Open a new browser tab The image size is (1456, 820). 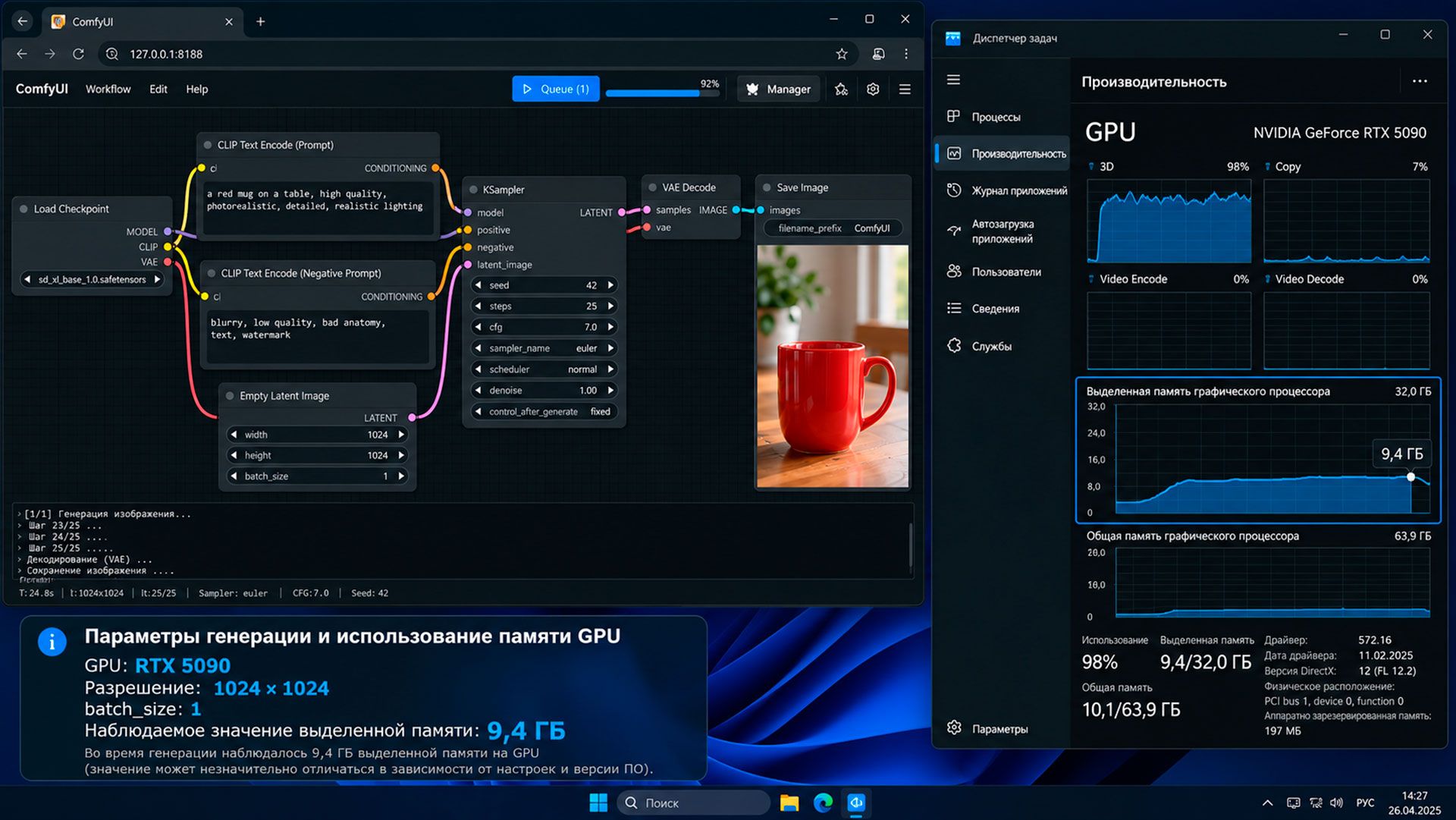[x=260, y=21]
